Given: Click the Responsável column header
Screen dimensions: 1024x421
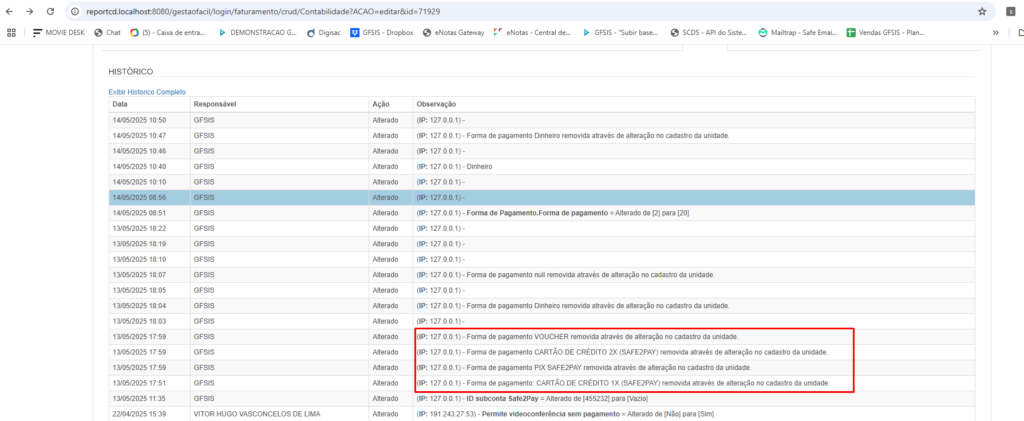Looking at the screenshot, I should pos(215,104).
